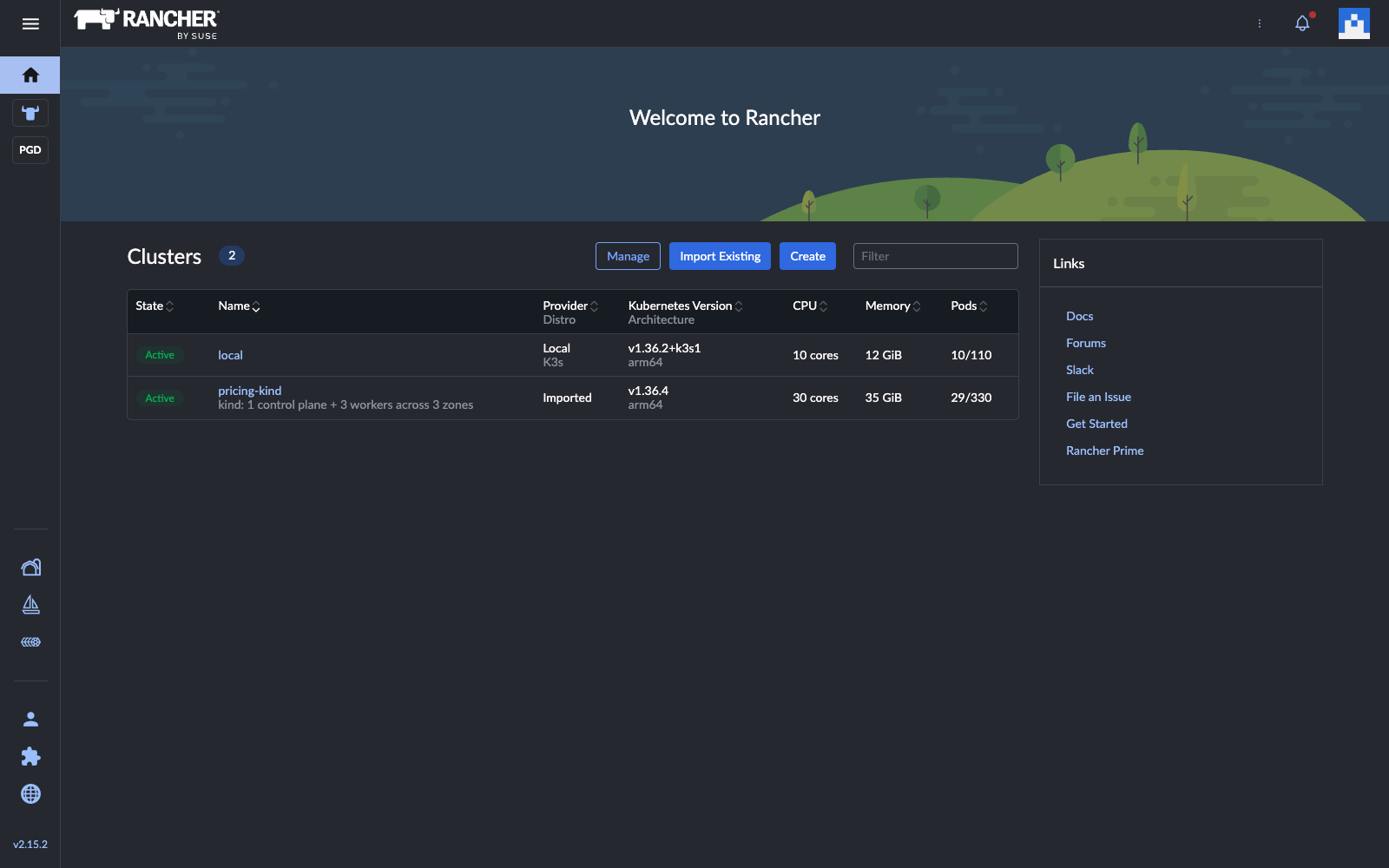The width and height of the screenshot is (1389, 868).
Task: Click Active badge in pricing-kind row
Action: pos(160,398)
